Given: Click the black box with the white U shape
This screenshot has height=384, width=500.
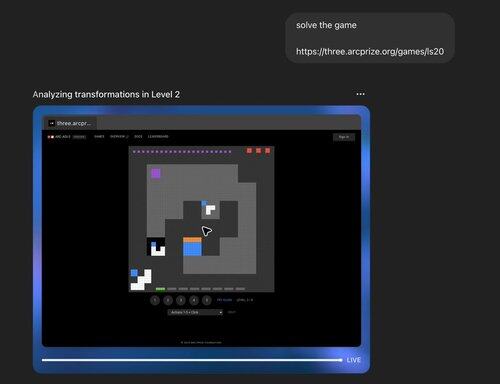Looking at the screenshot, I should (156, 247).
